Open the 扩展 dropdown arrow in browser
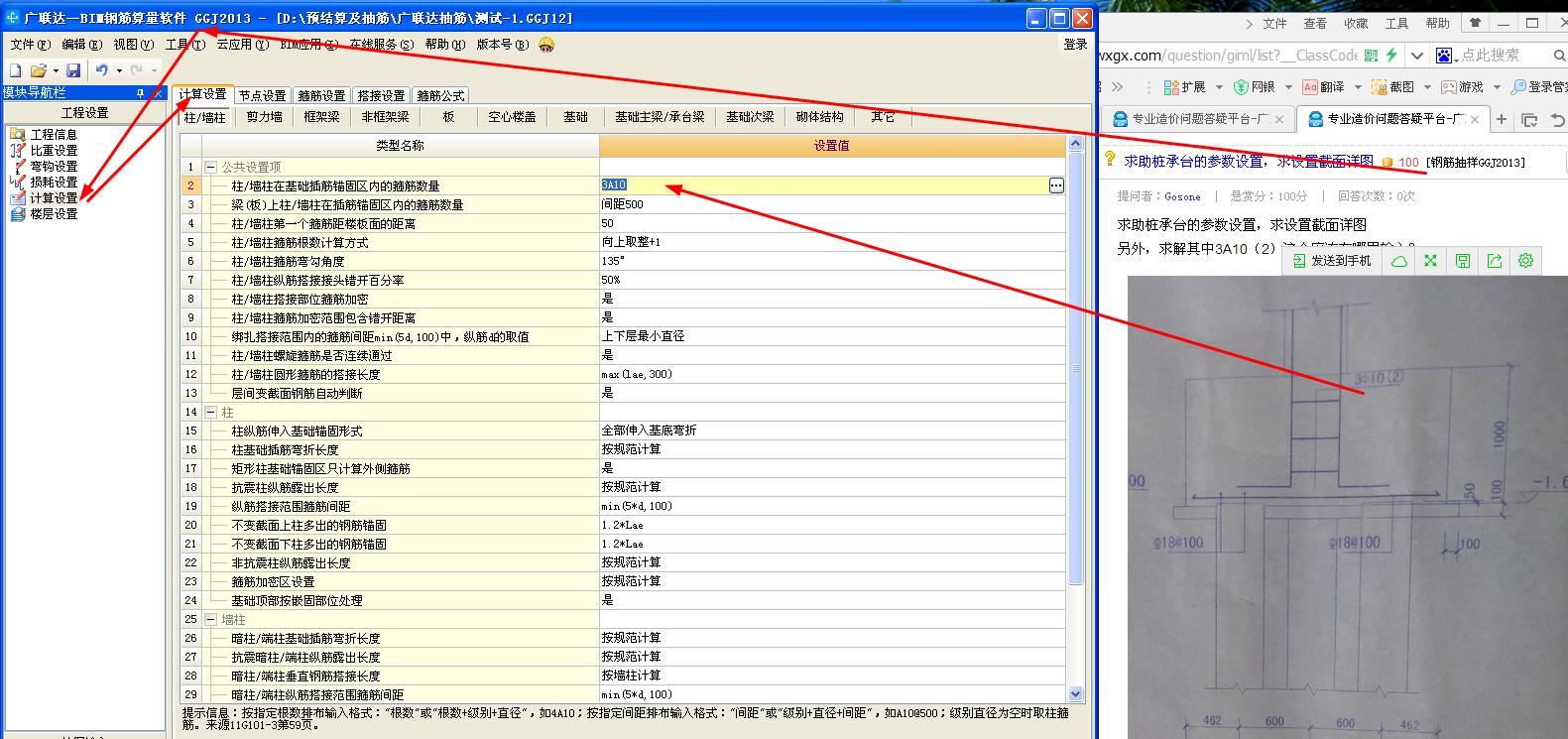This screenshot has height=739, width=1568. tap(1219, 87)
